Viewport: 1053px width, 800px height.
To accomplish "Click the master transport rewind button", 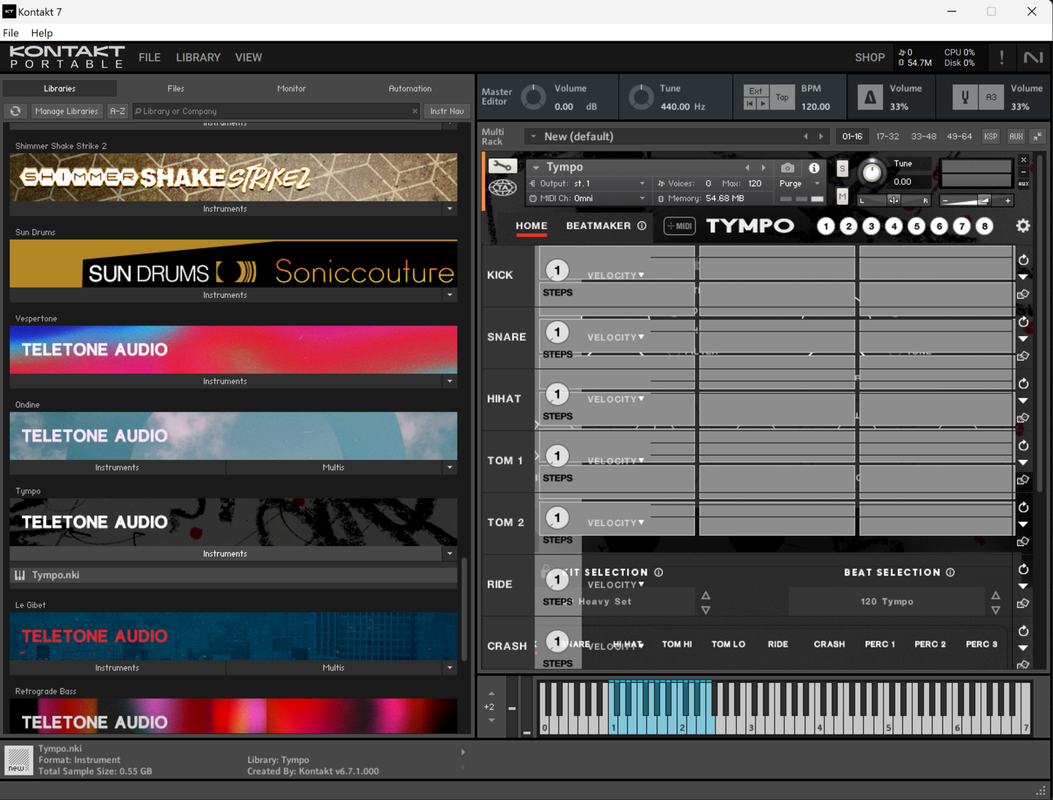I will (x=750, y=103).
